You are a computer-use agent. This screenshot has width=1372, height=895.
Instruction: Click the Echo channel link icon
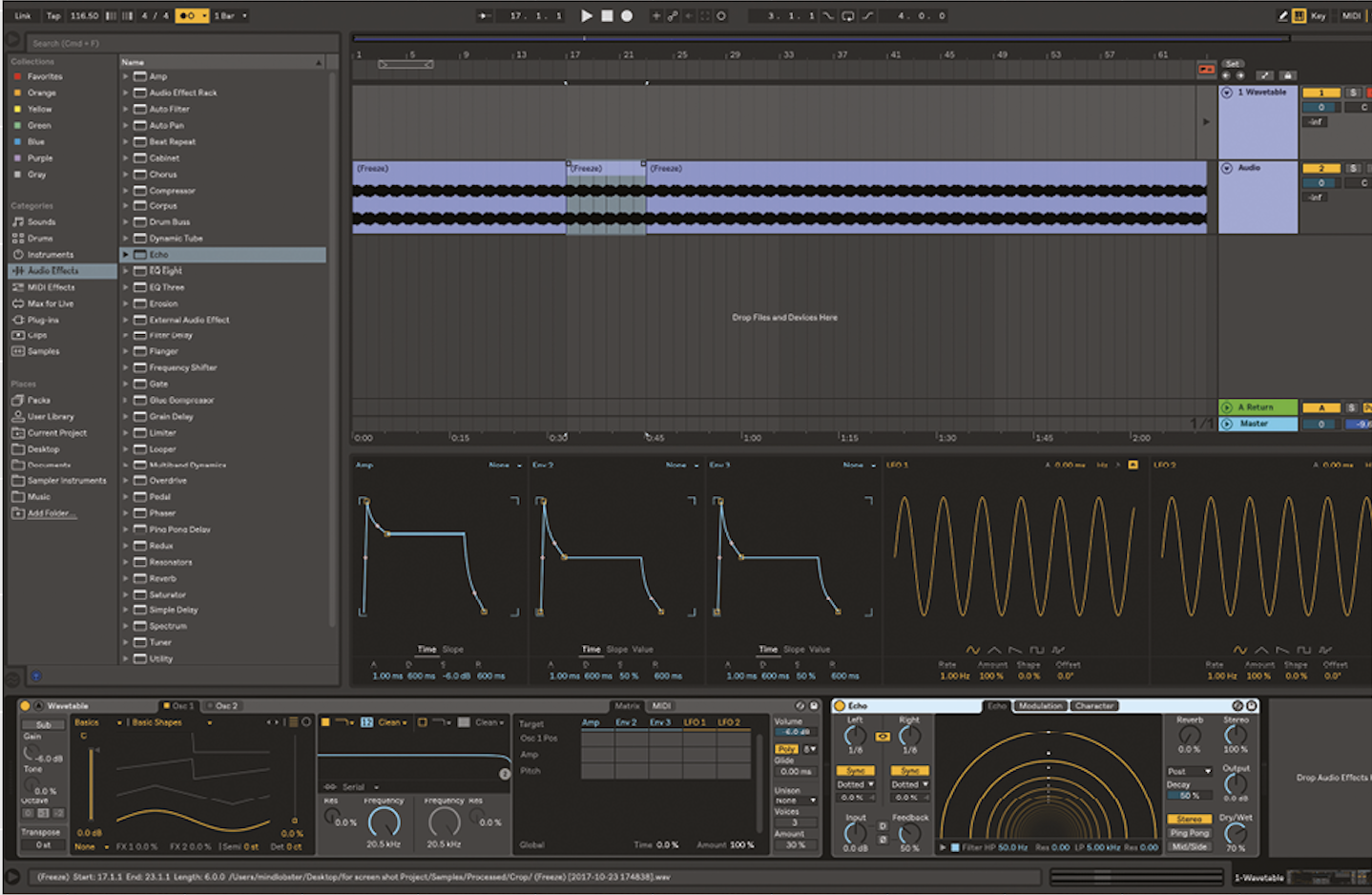tap(883, 737)
